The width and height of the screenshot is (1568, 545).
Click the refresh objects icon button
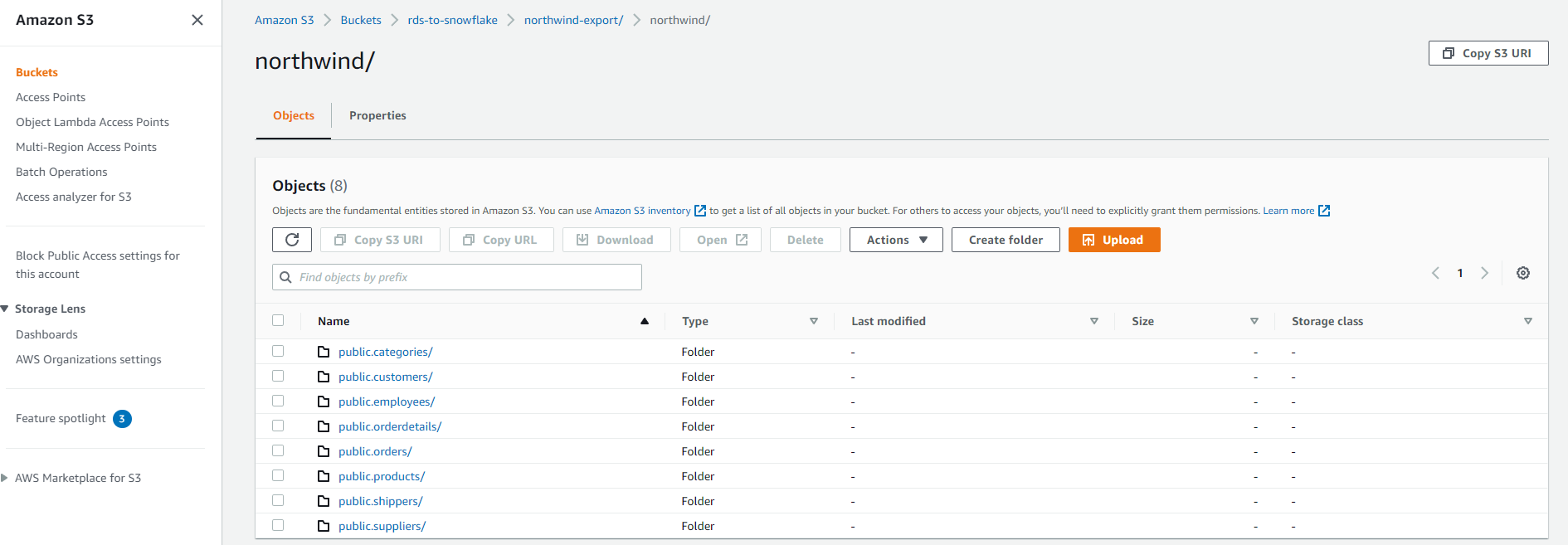tap(292, 240)
